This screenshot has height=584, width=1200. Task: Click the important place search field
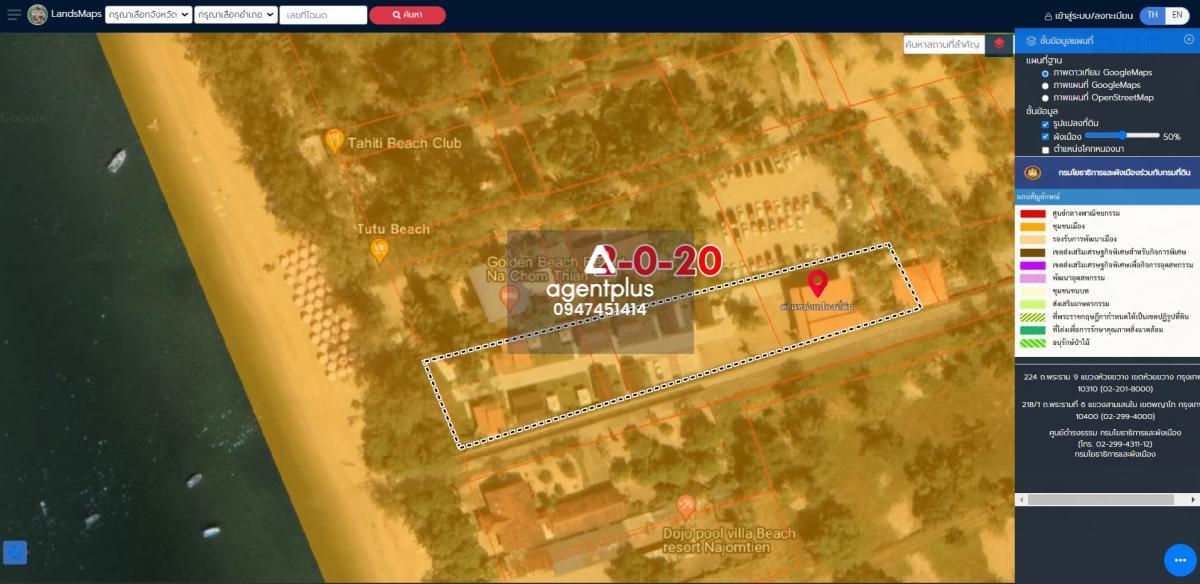click(x=944, y=44)
